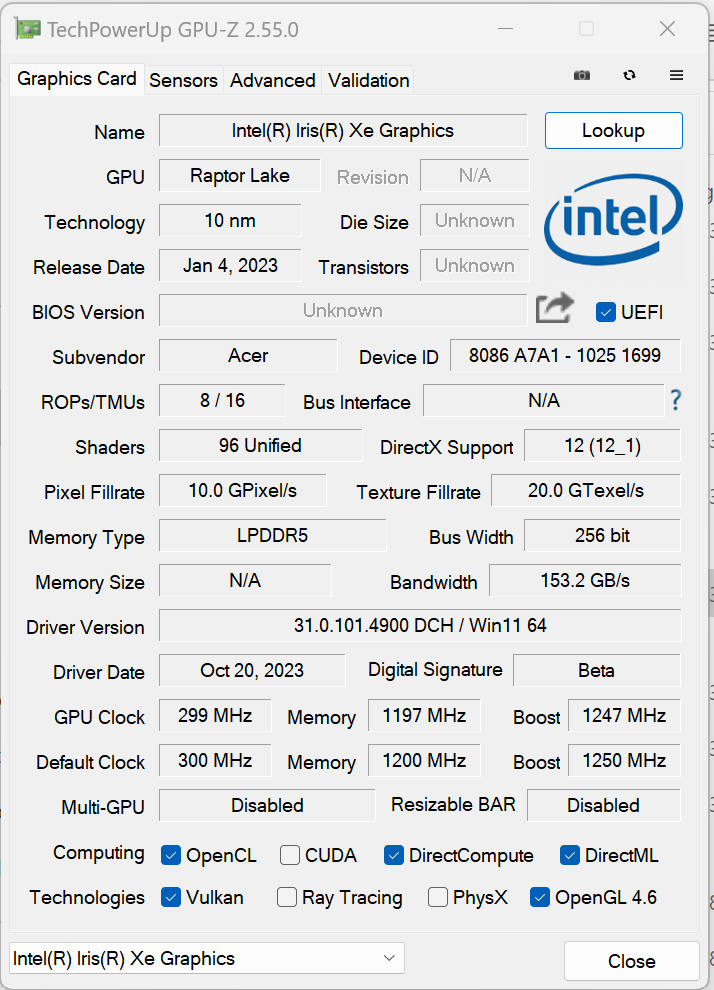Open the hamburger menu icon
The image size is (714, 990).
click(676, 76)
